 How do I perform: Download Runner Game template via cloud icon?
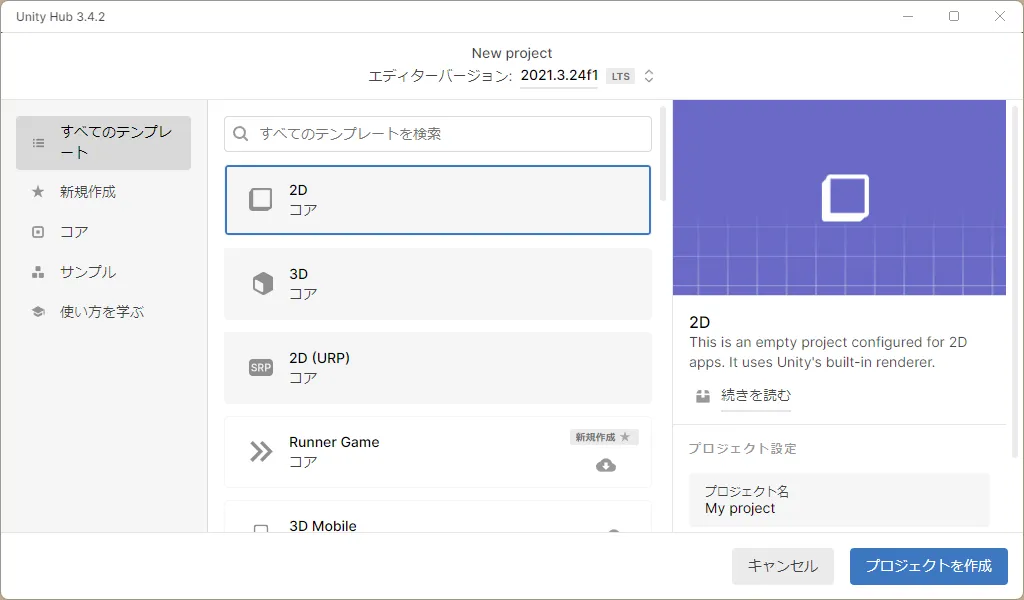(x=606, y=465)
